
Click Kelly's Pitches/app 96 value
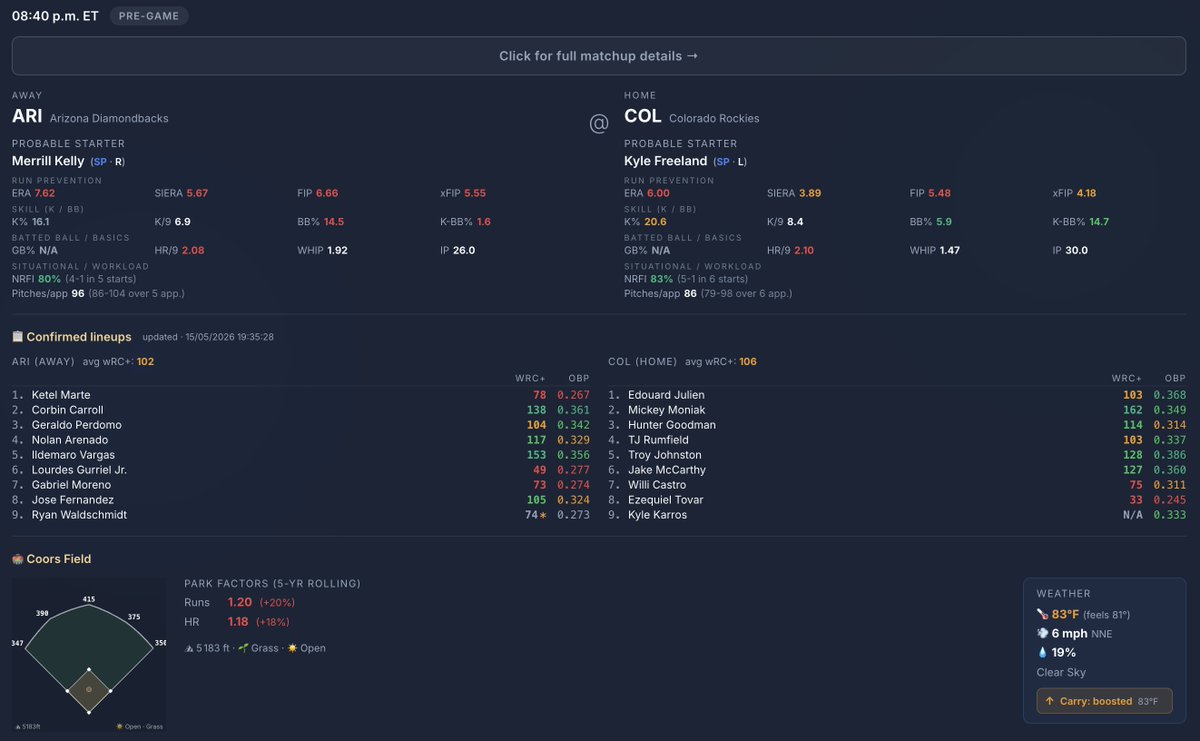click(77, 293)
